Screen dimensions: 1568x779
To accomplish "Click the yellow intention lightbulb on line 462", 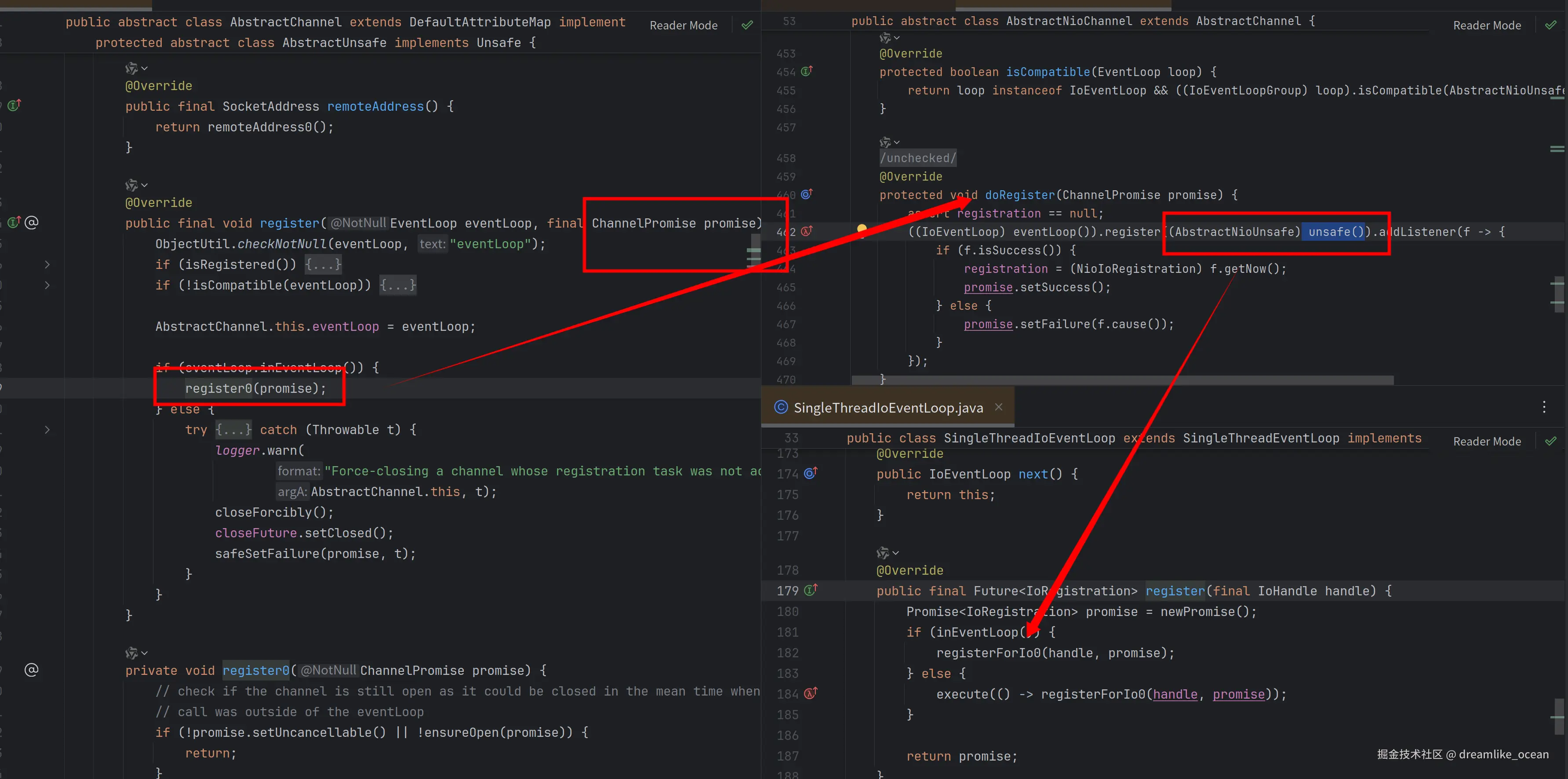I will pos(861,229).
